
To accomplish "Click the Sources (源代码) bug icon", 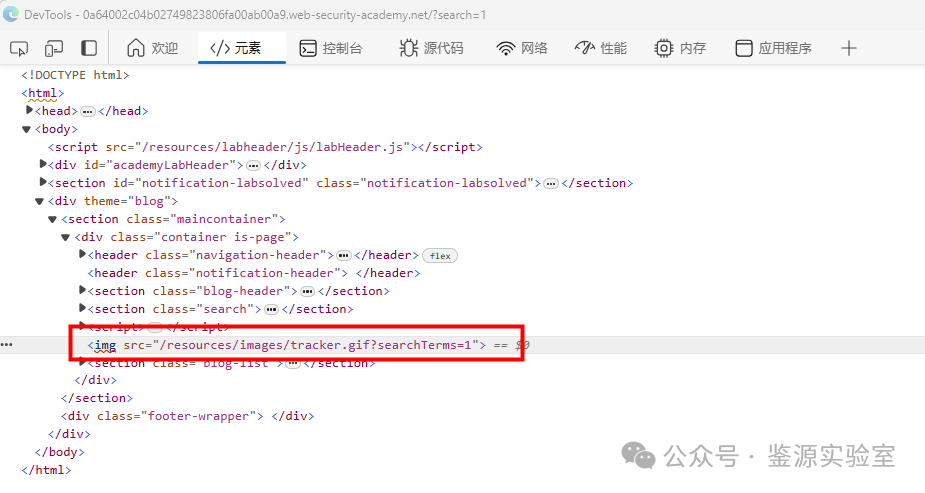I will [409, 48].
